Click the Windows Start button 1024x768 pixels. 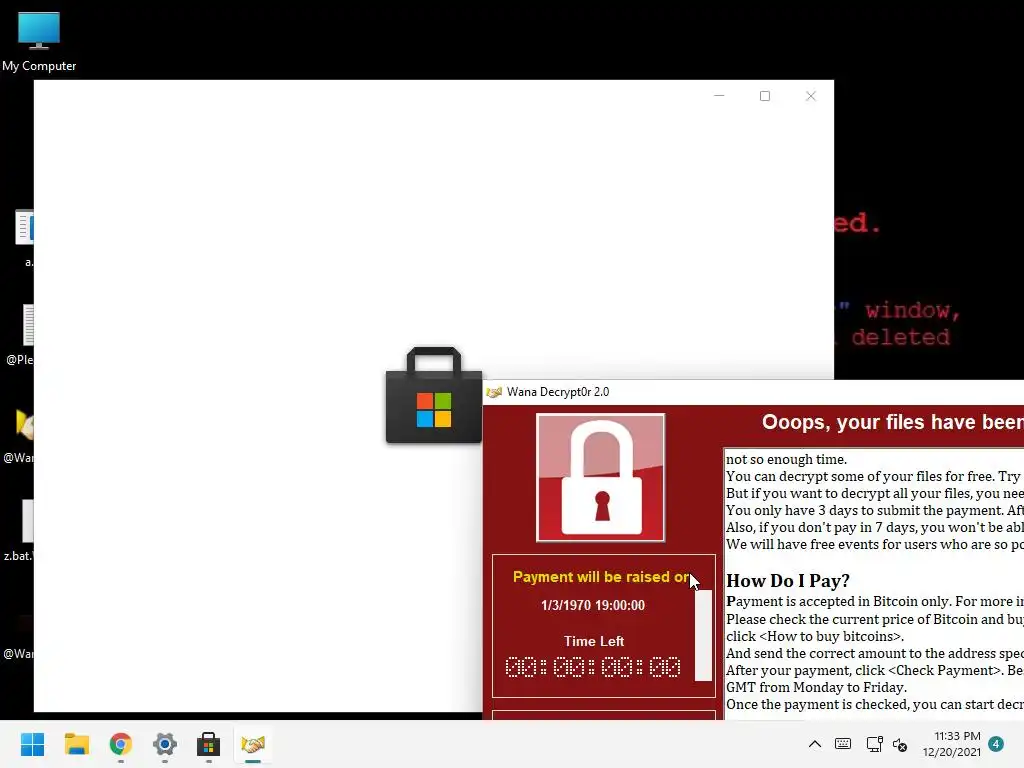33,744
